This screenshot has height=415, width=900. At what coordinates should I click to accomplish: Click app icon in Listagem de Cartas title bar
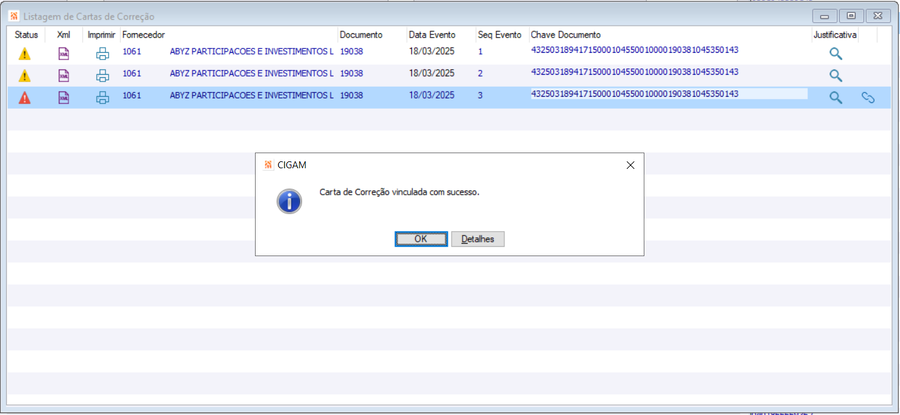pos(14,16)
